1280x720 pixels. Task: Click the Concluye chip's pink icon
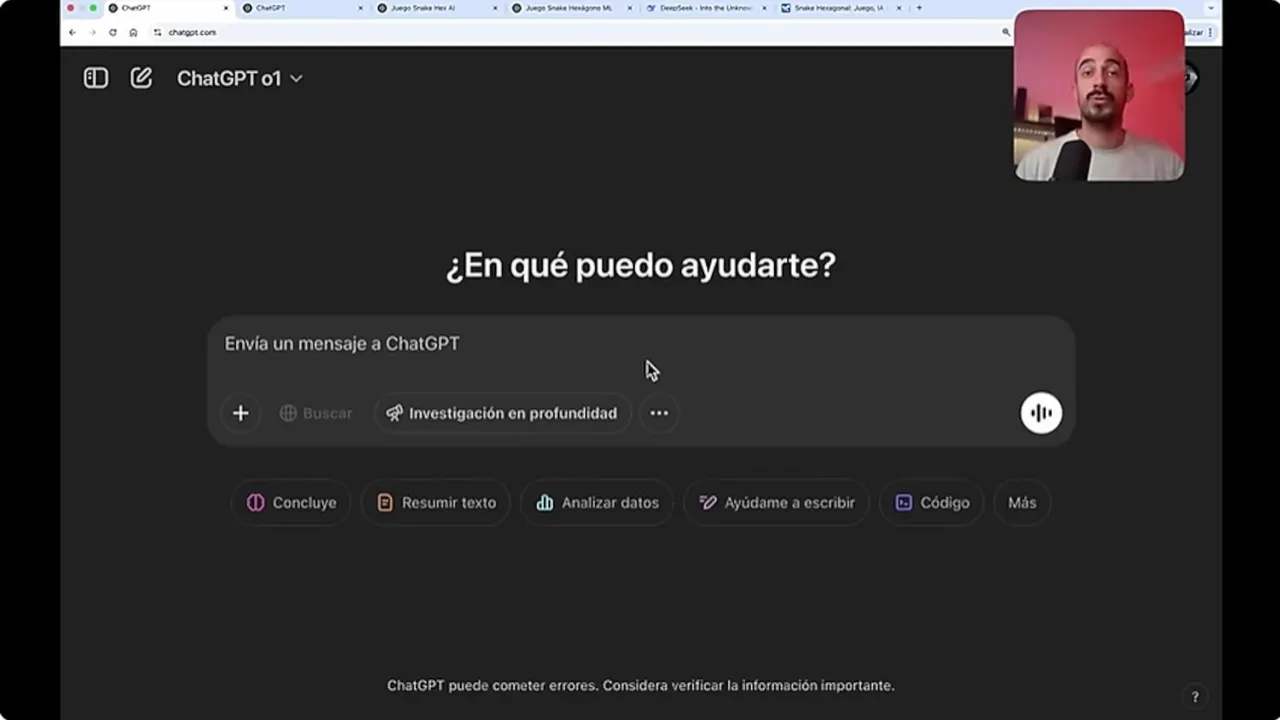[256, 503]
